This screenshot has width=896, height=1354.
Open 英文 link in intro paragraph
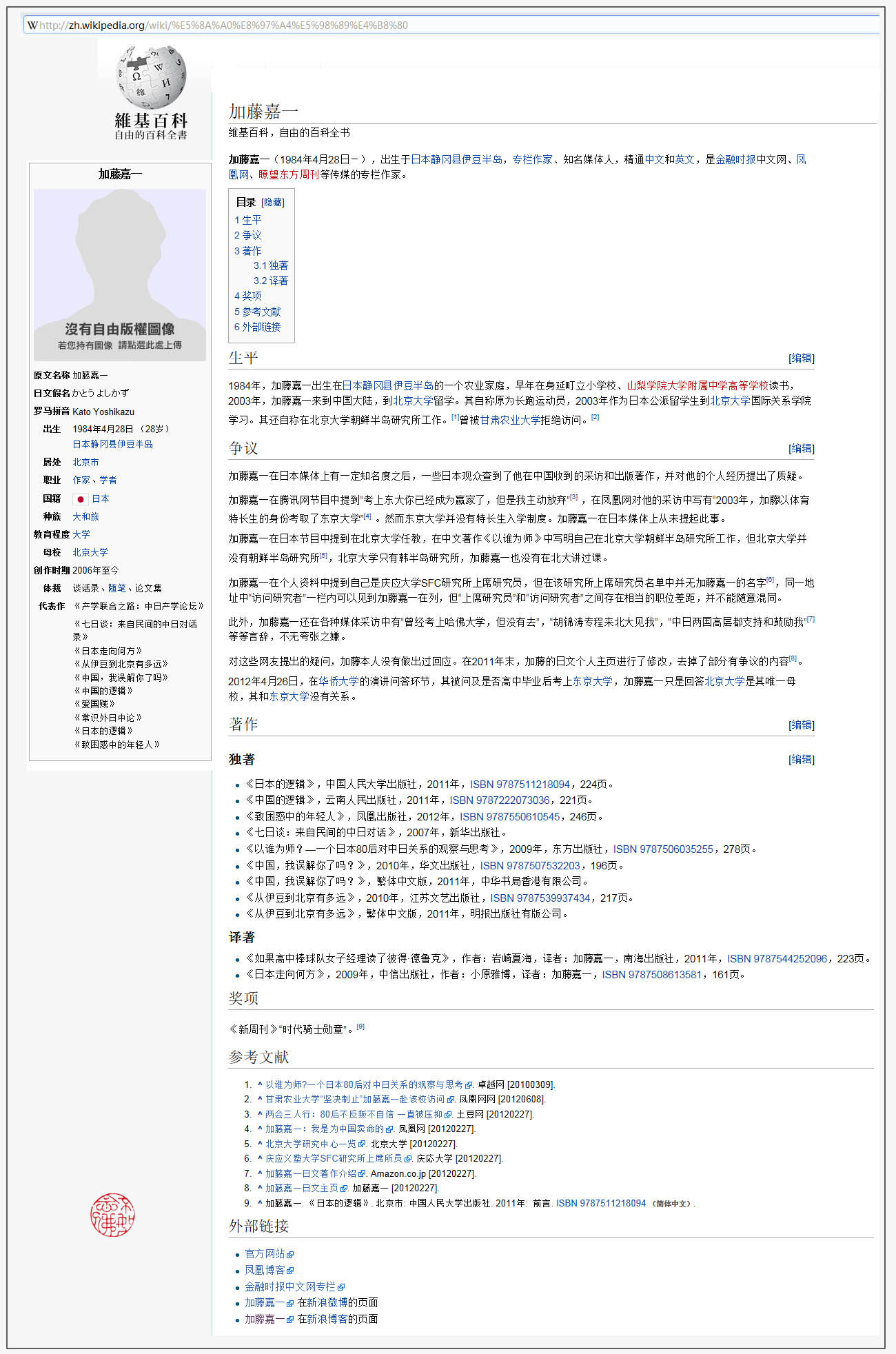pyautogui.click(x=684, y=159)
